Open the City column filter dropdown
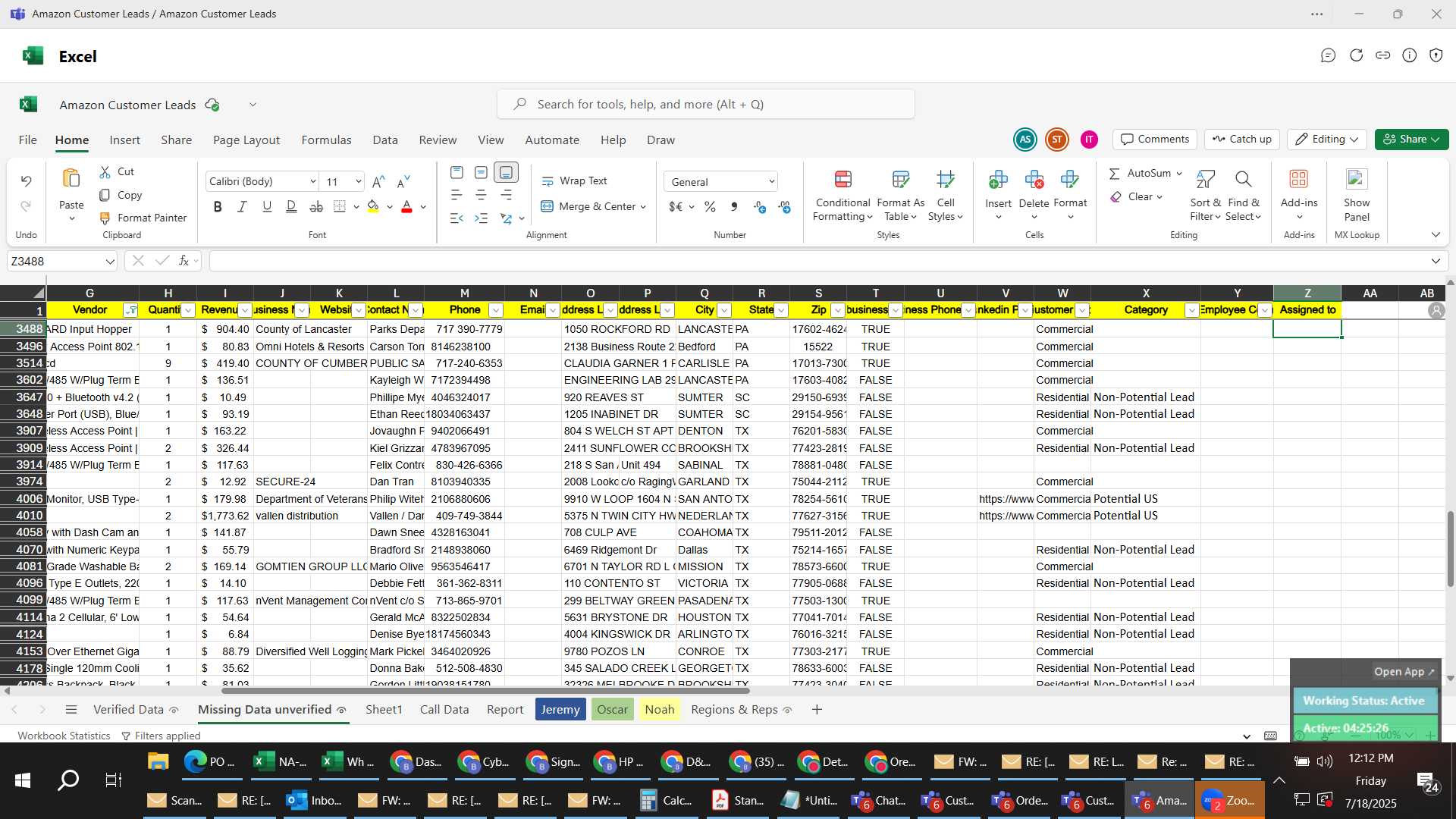This screenshot has width=1456, height=819. point(724,310)
